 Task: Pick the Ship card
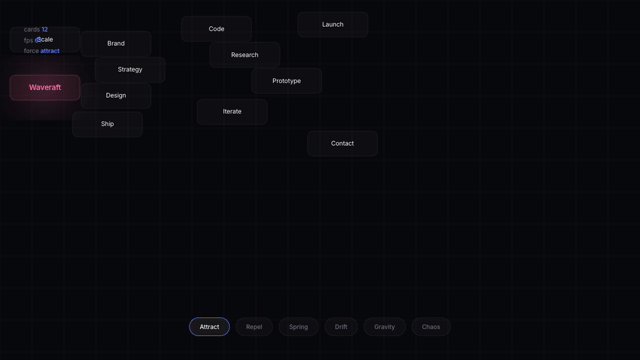tap(107, 124)
